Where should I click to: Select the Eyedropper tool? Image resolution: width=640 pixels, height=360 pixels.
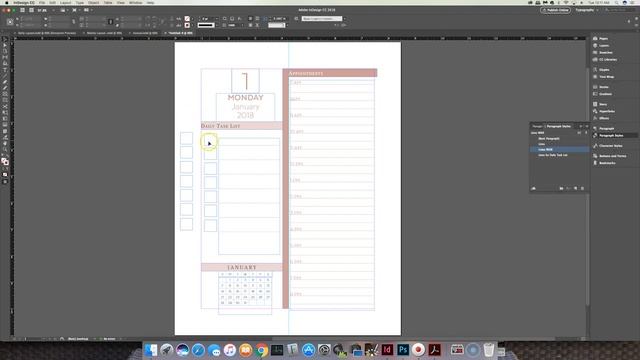tap(5, 138)
